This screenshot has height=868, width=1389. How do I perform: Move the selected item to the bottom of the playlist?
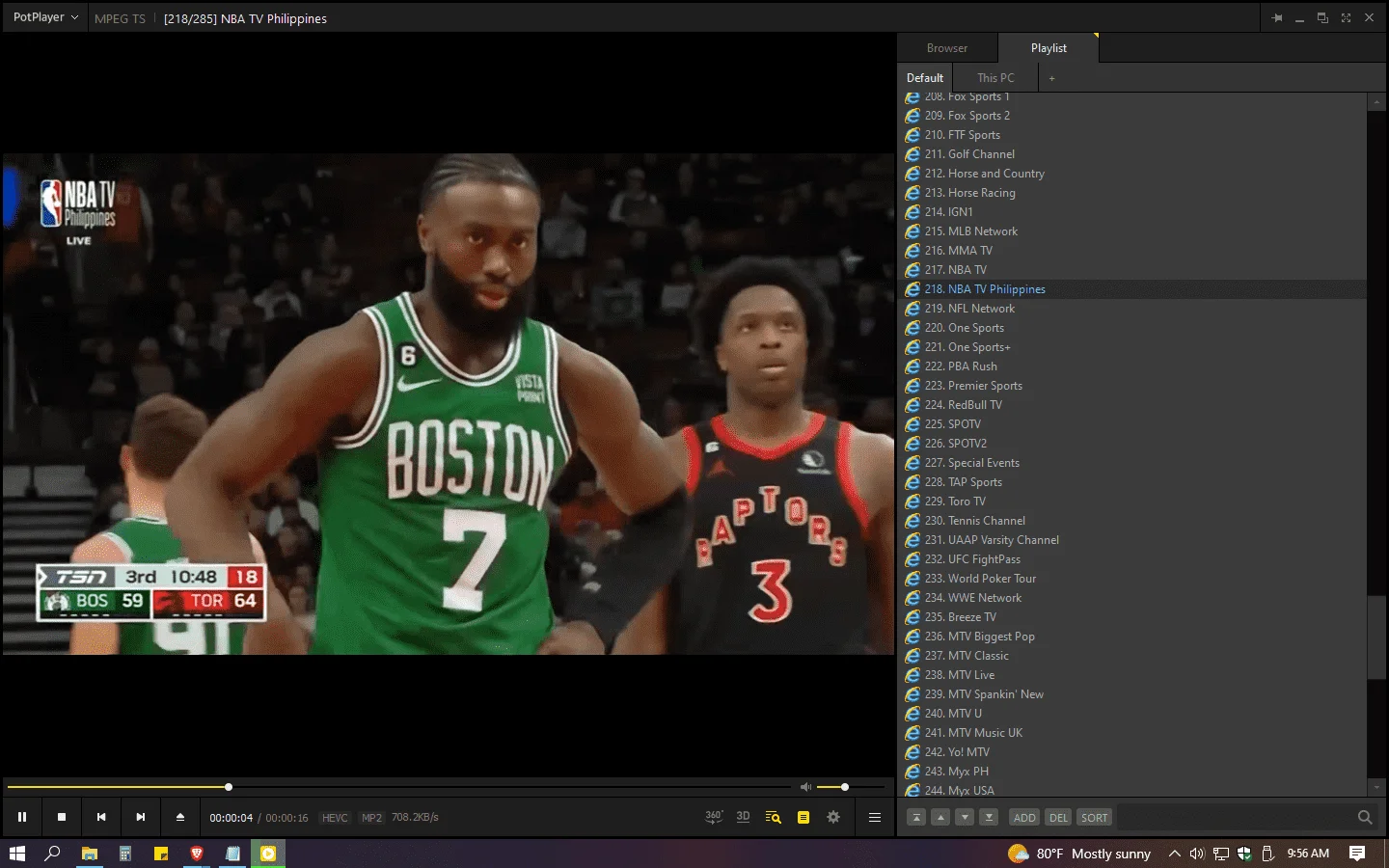coord(989,817)
